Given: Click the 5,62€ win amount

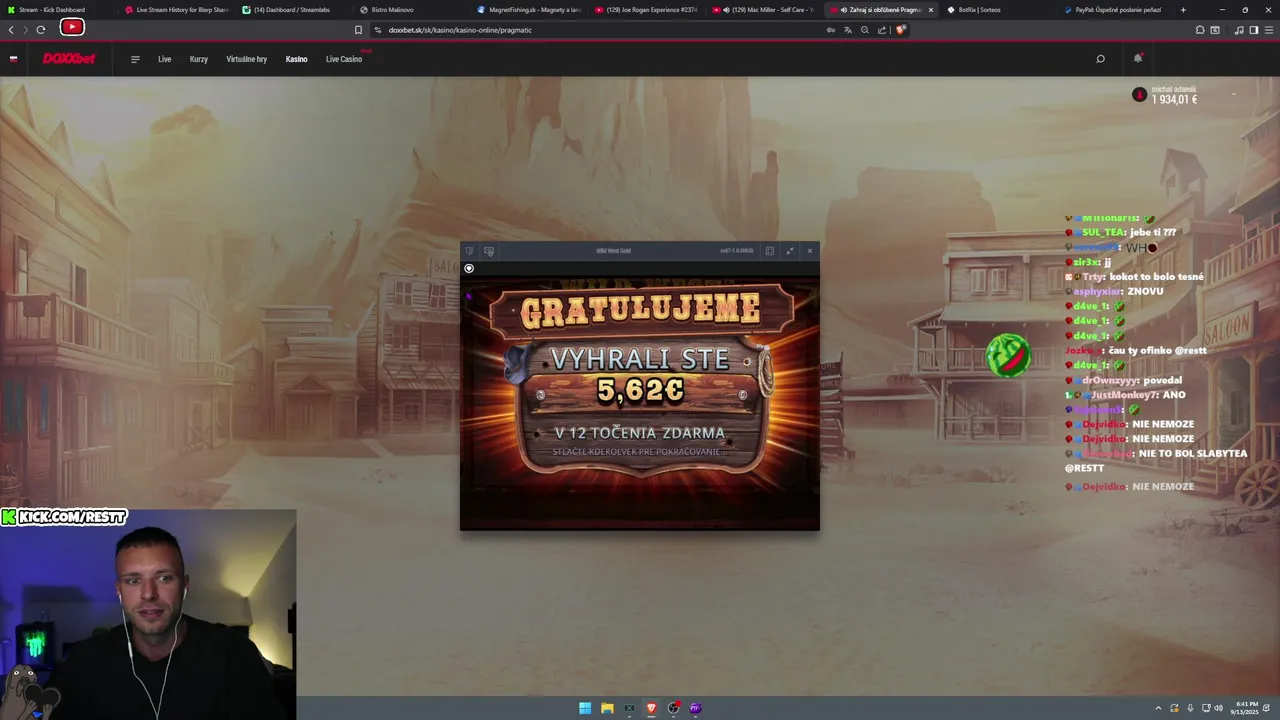Looking at the screenshot, I should pyautogui.click(x=640, y=391).
